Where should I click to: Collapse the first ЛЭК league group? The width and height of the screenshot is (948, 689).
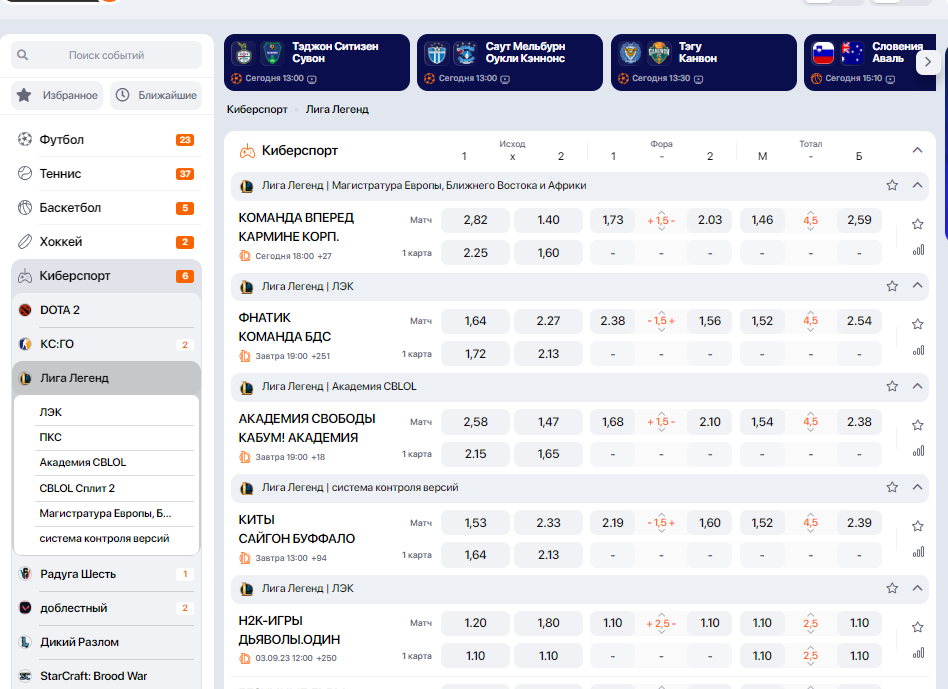coord(917,286)
